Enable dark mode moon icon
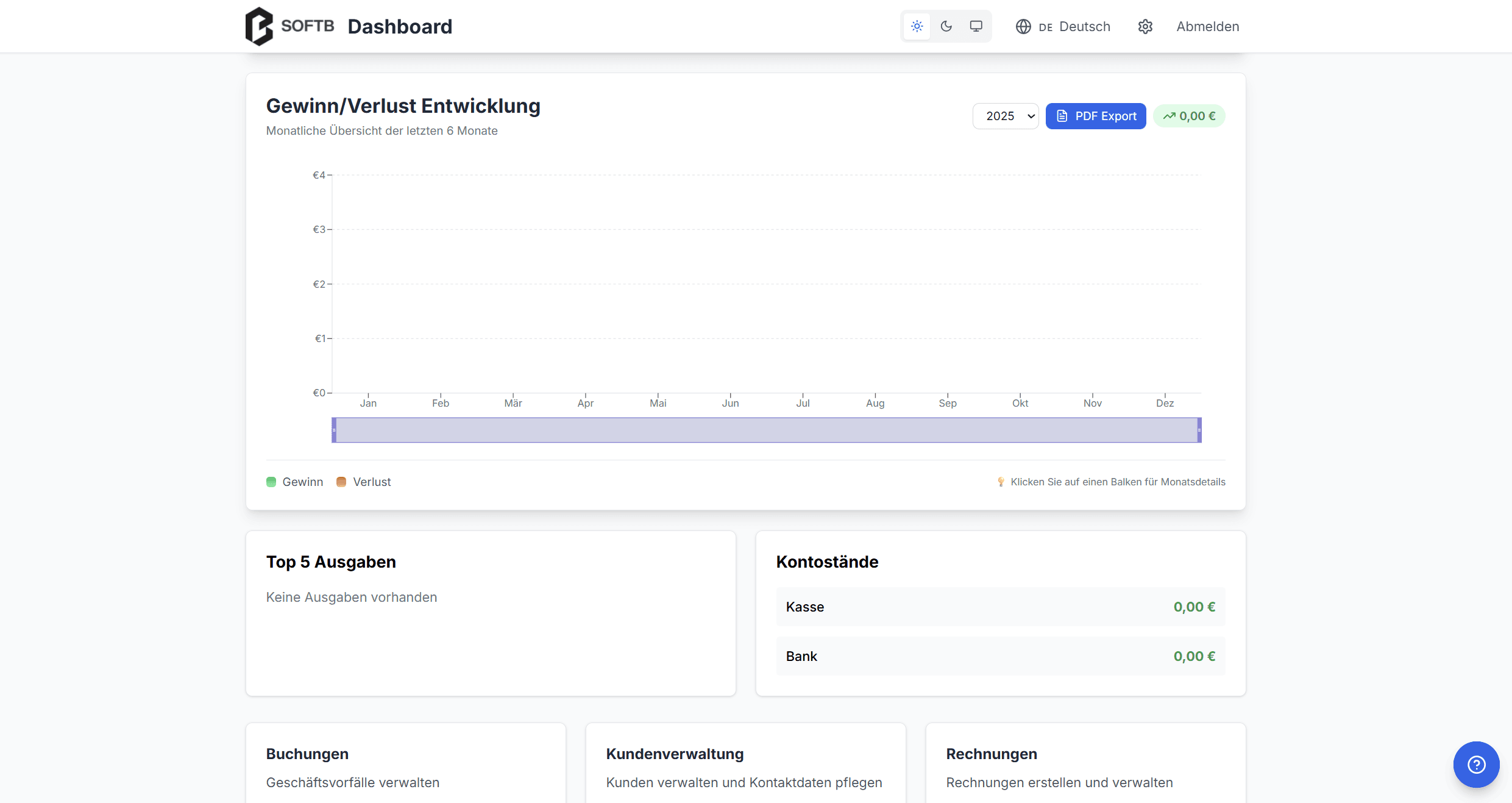 coord(946,26)
